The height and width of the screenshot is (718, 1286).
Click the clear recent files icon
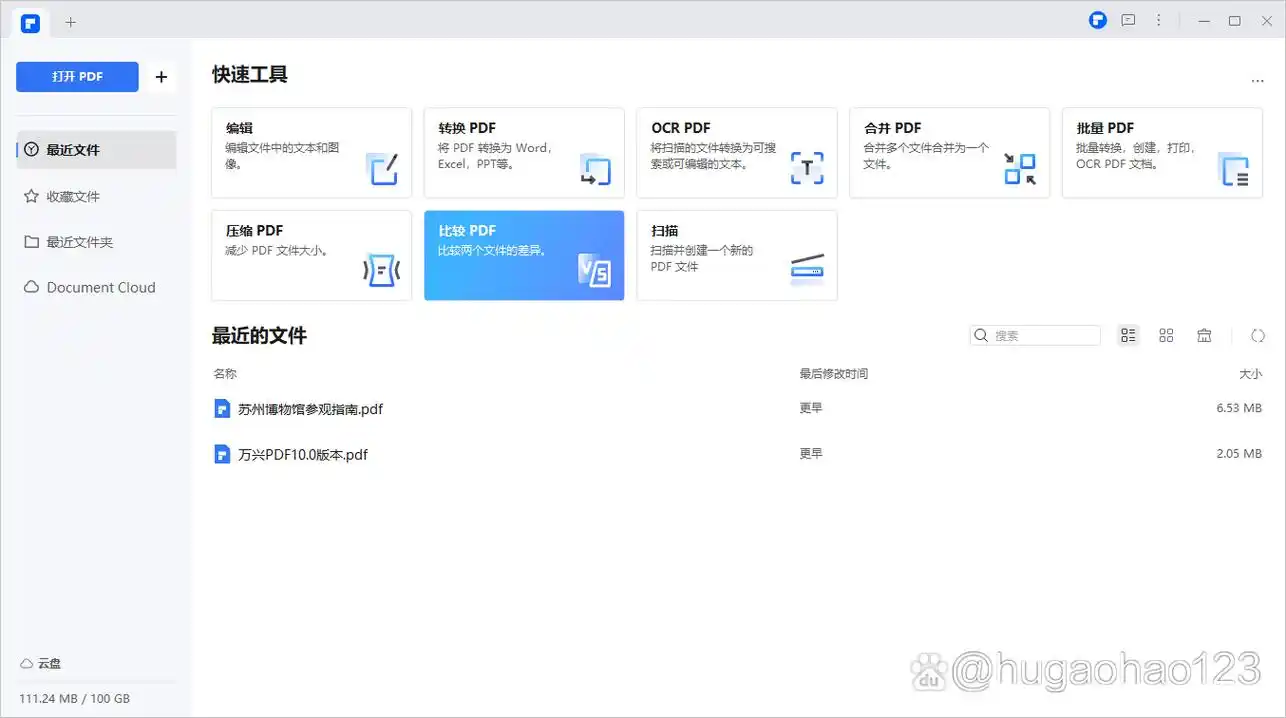(1204, 336)
